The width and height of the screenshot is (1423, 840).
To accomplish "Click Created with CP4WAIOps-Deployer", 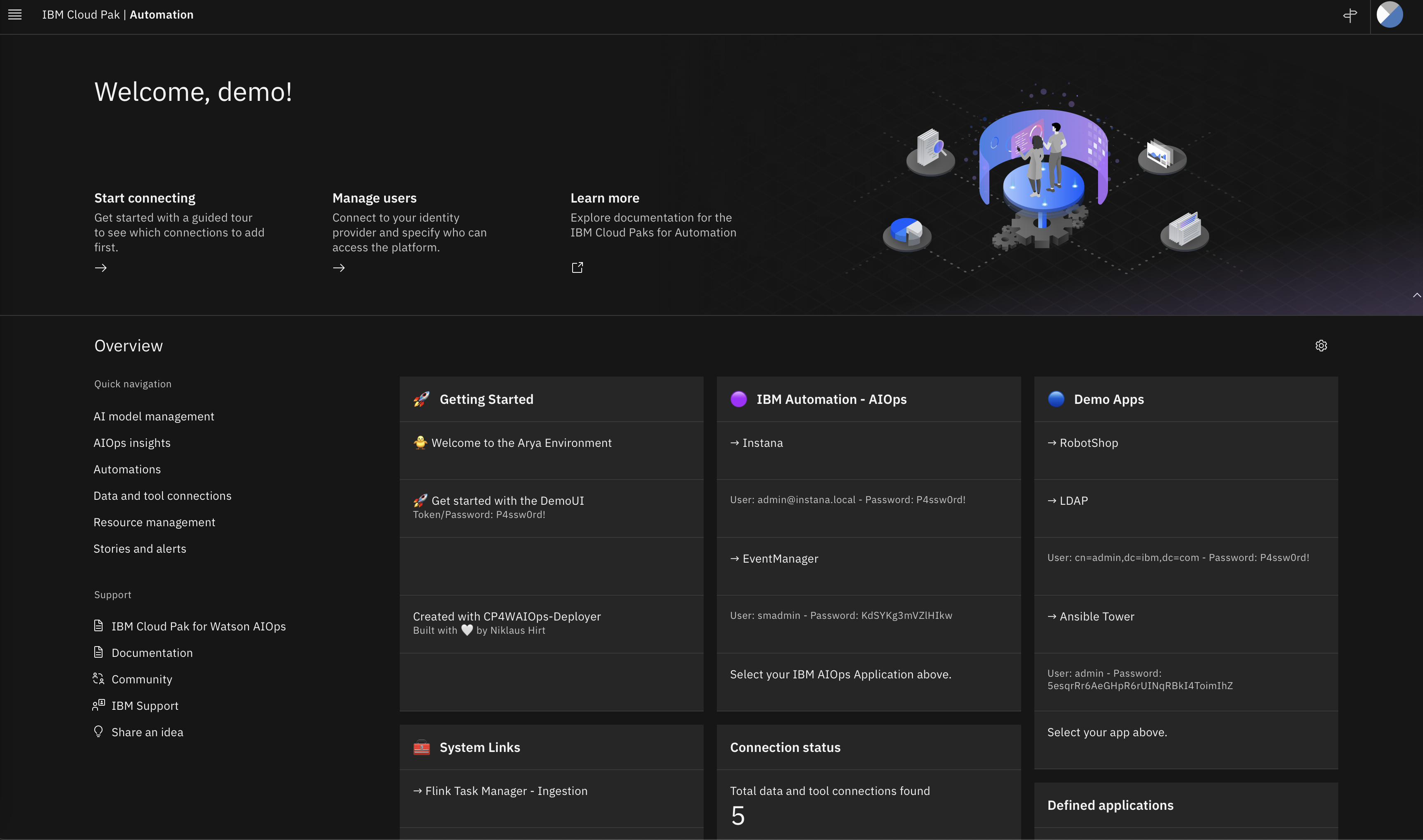I will (507, 616).
